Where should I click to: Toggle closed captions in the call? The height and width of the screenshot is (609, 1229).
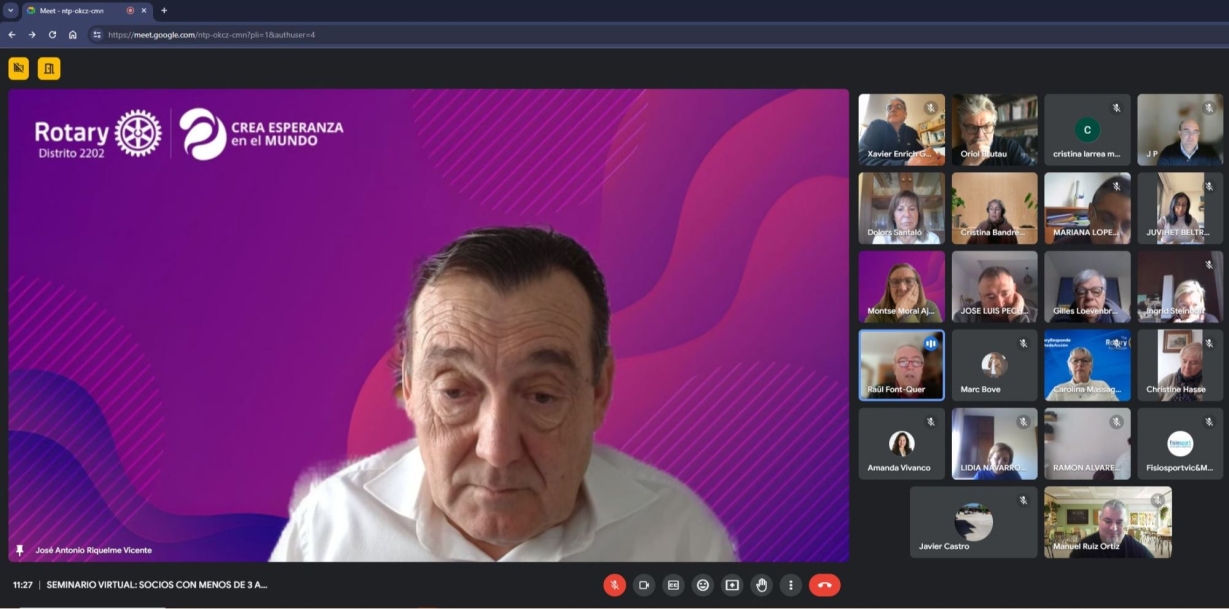674,585
